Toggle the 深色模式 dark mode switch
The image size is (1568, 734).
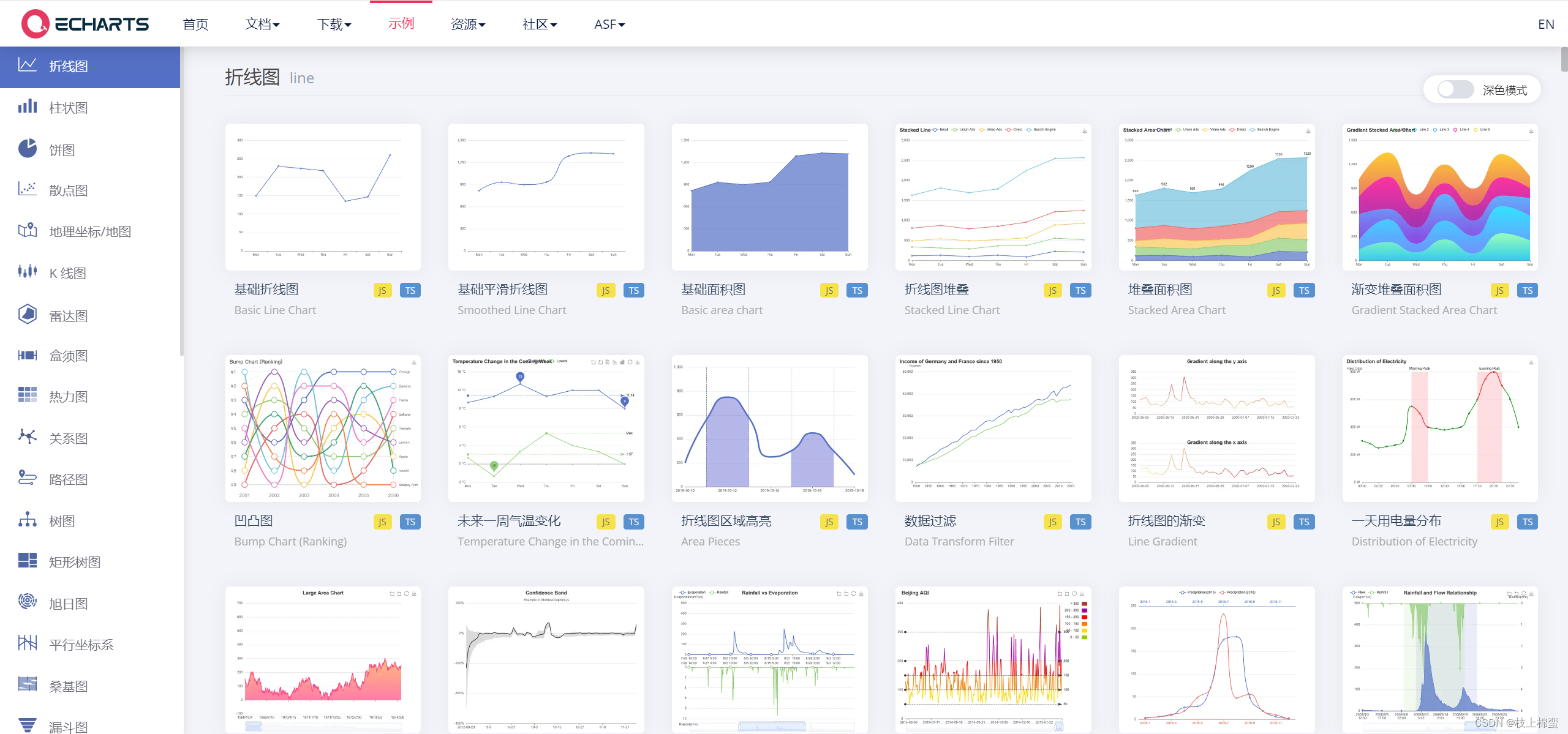tap(1455, 90)
